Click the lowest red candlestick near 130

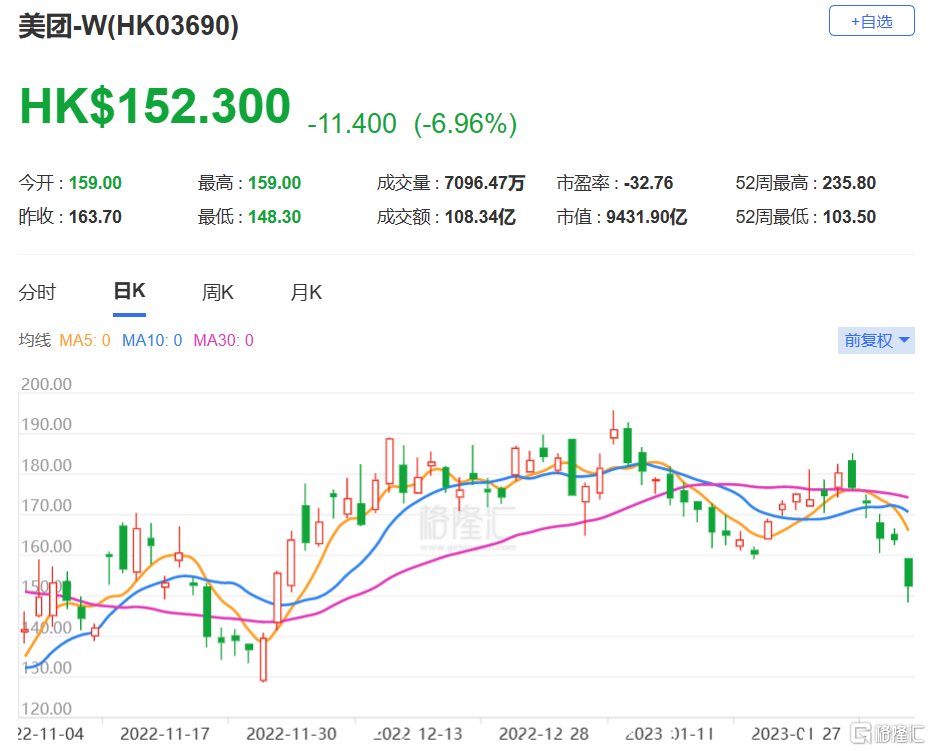[x=263, y=658]
